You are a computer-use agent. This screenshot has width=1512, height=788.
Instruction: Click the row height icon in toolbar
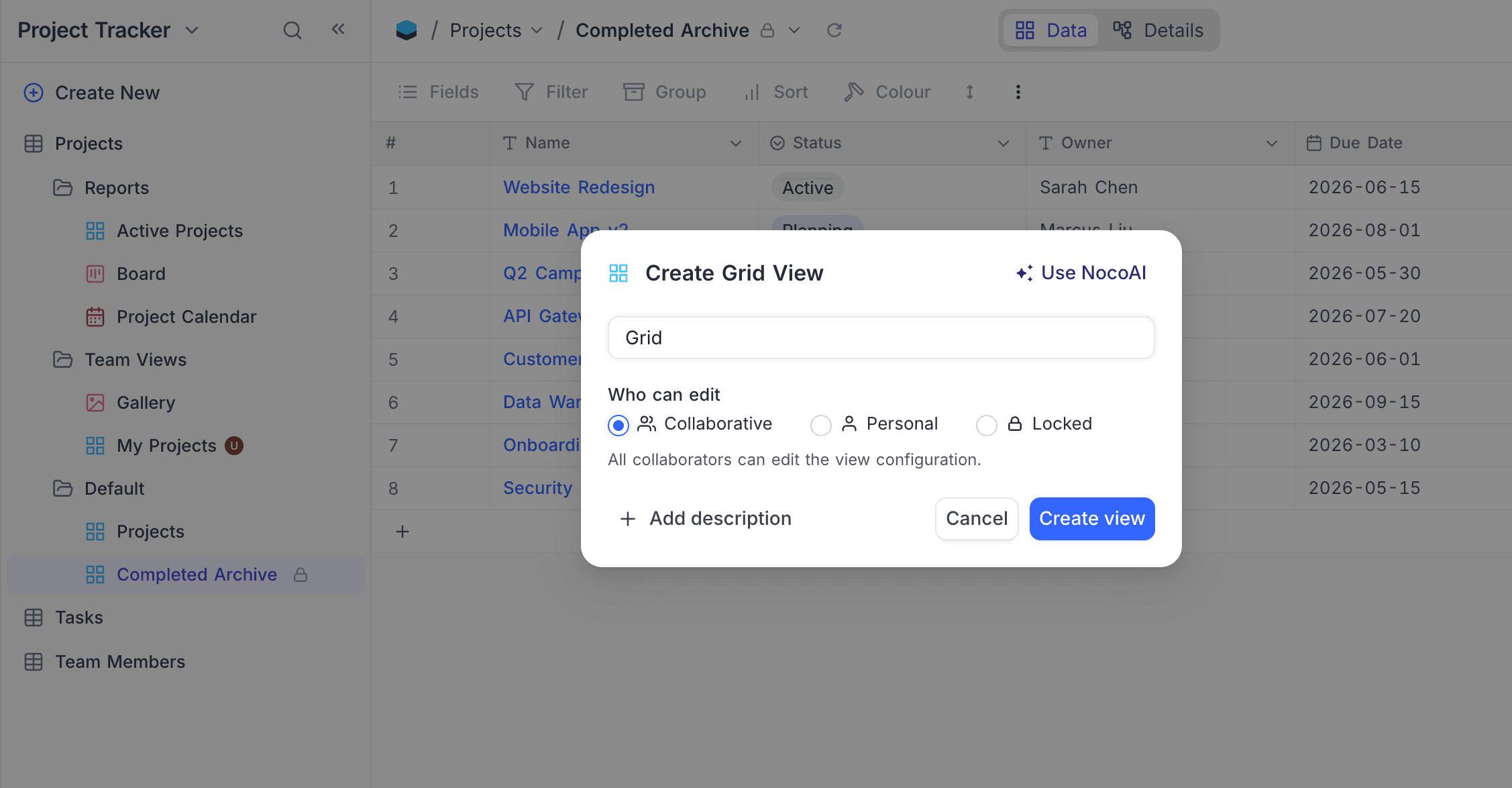(x=969, y=92)
